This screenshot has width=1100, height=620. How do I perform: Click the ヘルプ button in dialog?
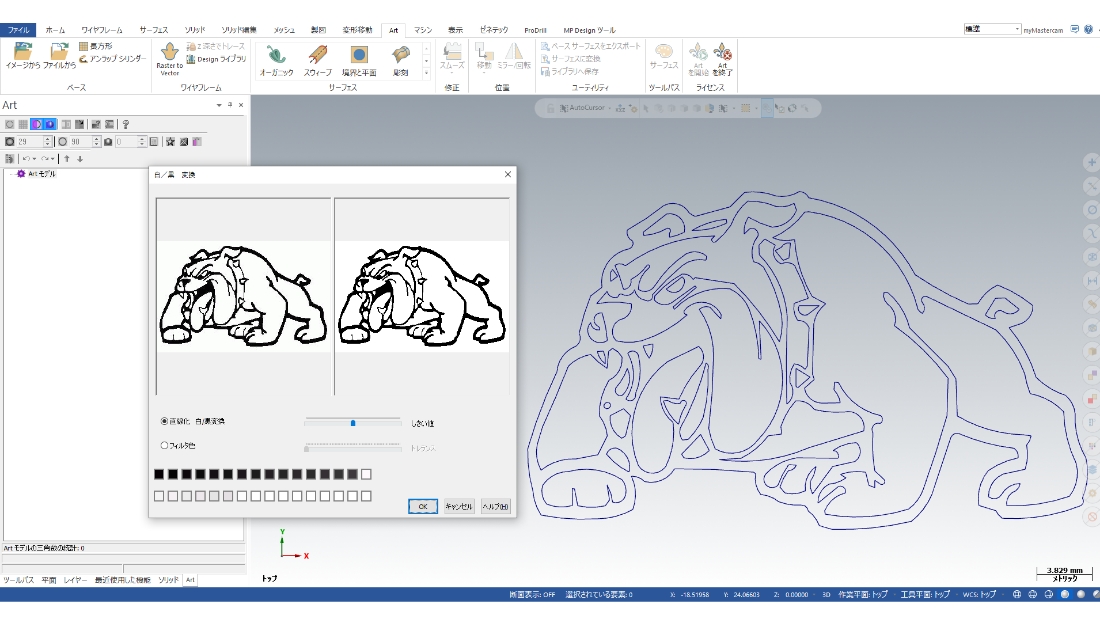pyautogui.click(x=495, y=506)
